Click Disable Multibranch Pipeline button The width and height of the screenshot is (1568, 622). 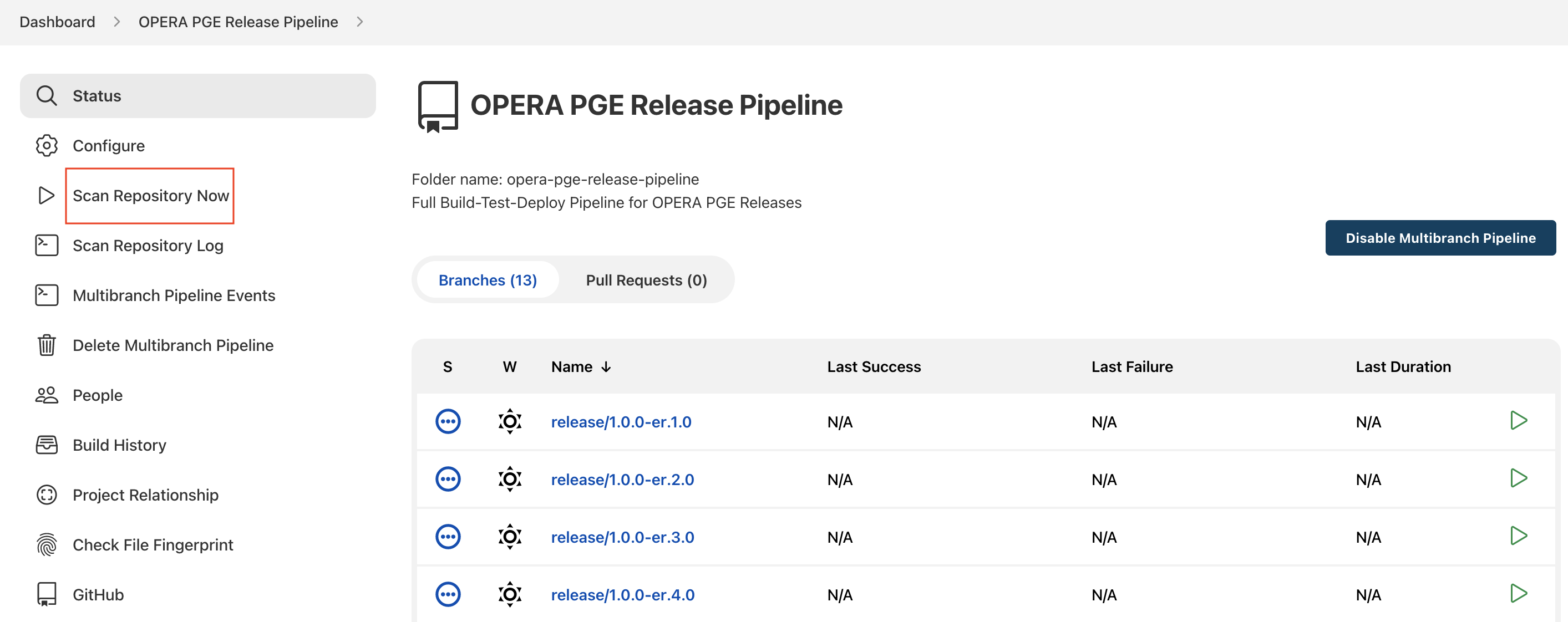[1440, 237]
